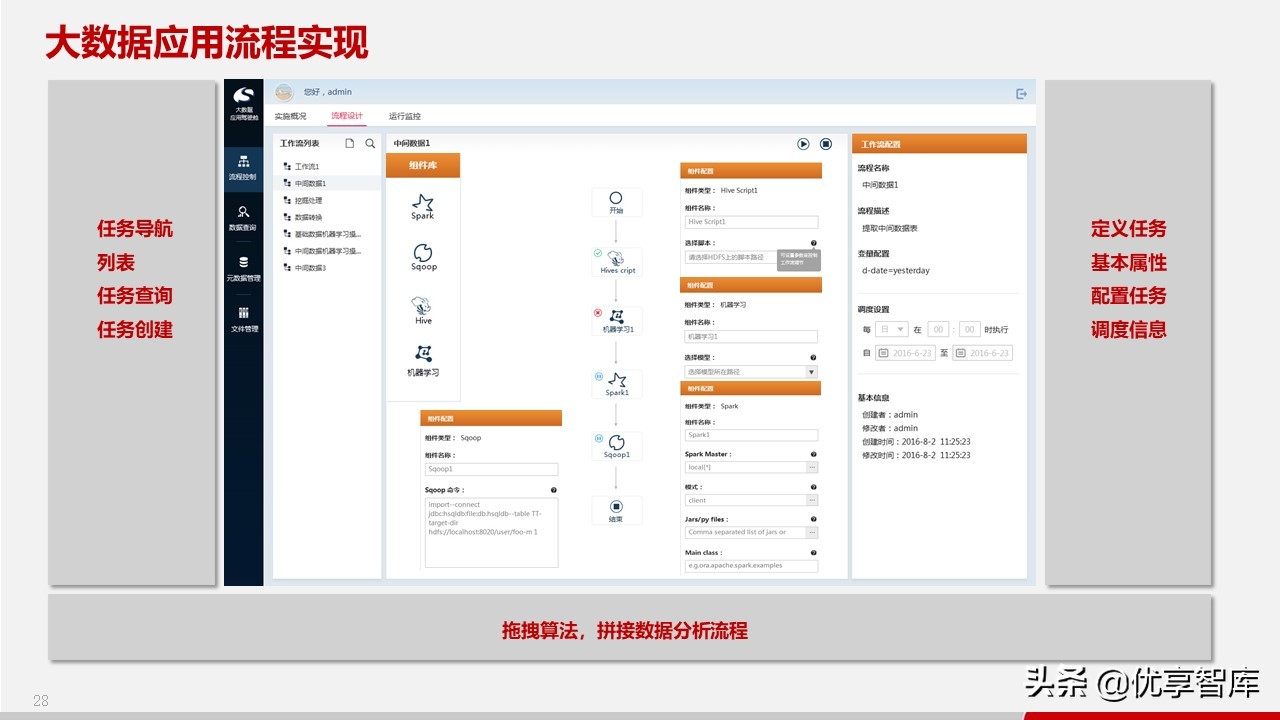Open the 每 日 schedule frequency dropdown

coord(891,329)
